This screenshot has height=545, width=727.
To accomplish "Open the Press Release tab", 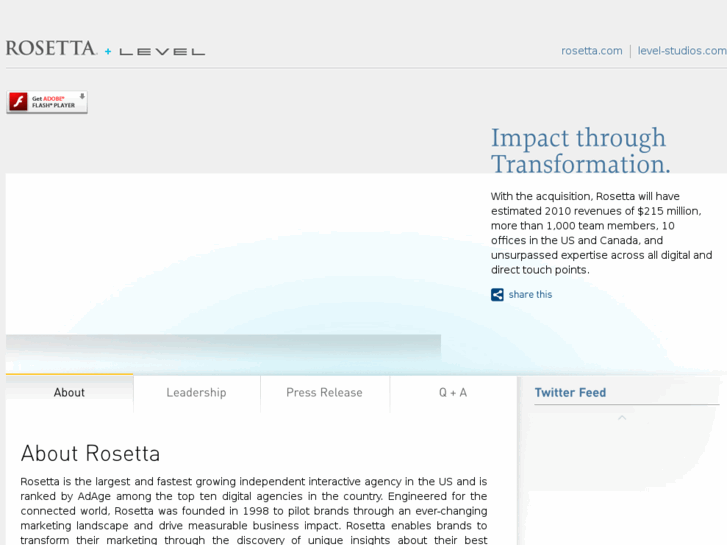I will 325,393.
